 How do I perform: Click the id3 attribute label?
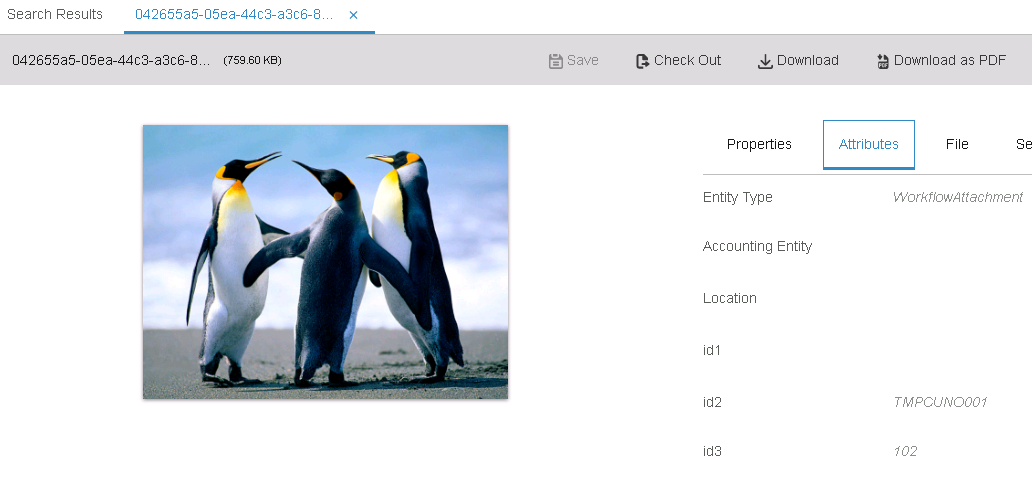point(712,451)
